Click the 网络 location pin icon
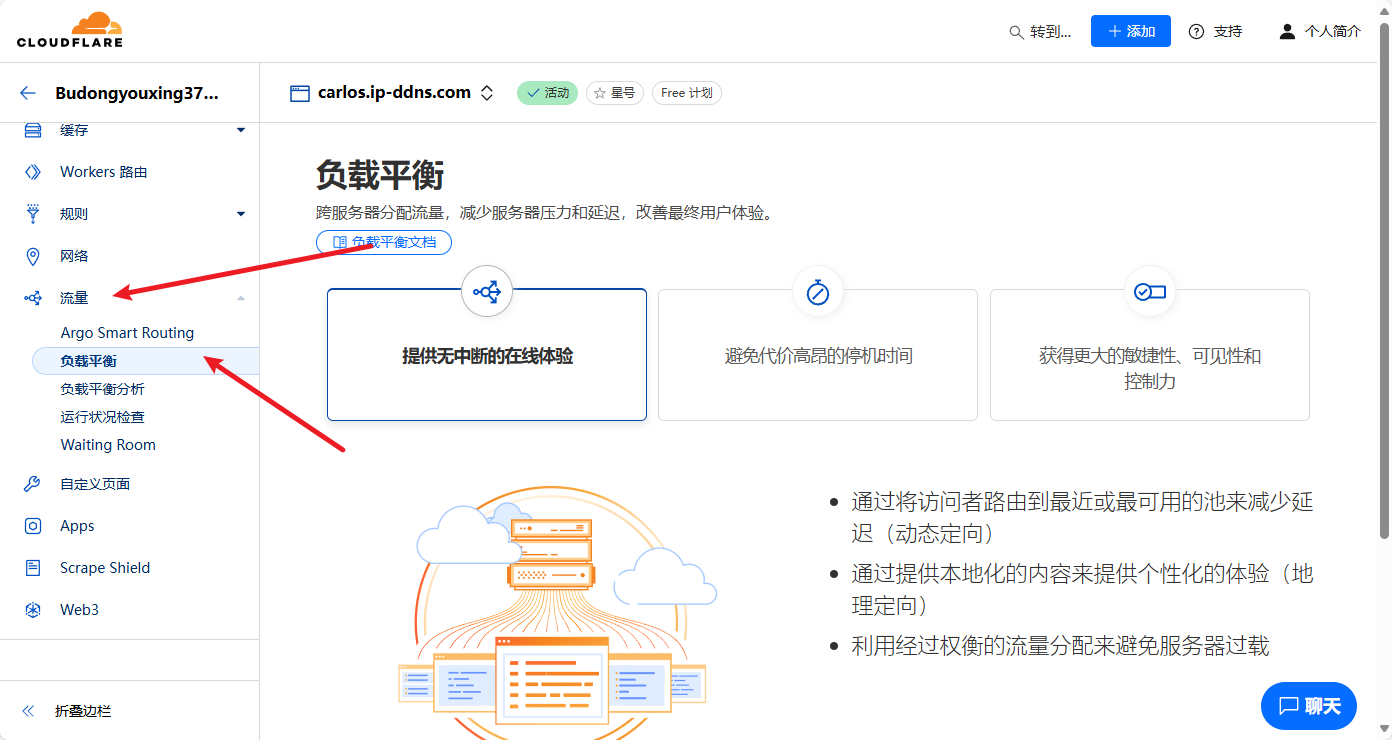Screen dimensions: 1392x740 (x=33, y=256)
